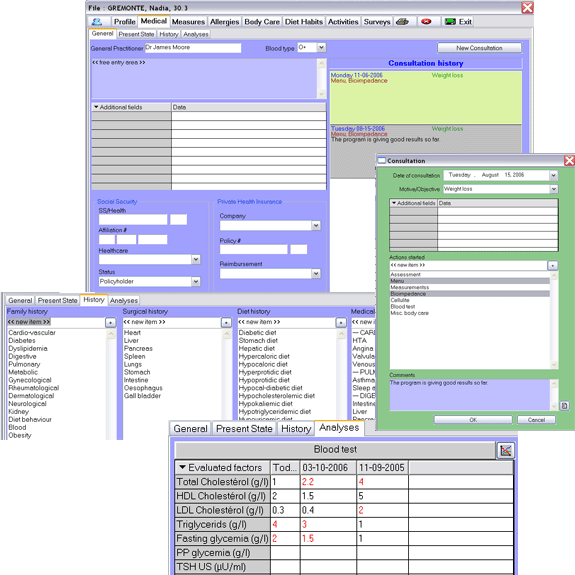Open the Blood type dropdown
The width and height of the screenshot is (575, 575).
321,47
